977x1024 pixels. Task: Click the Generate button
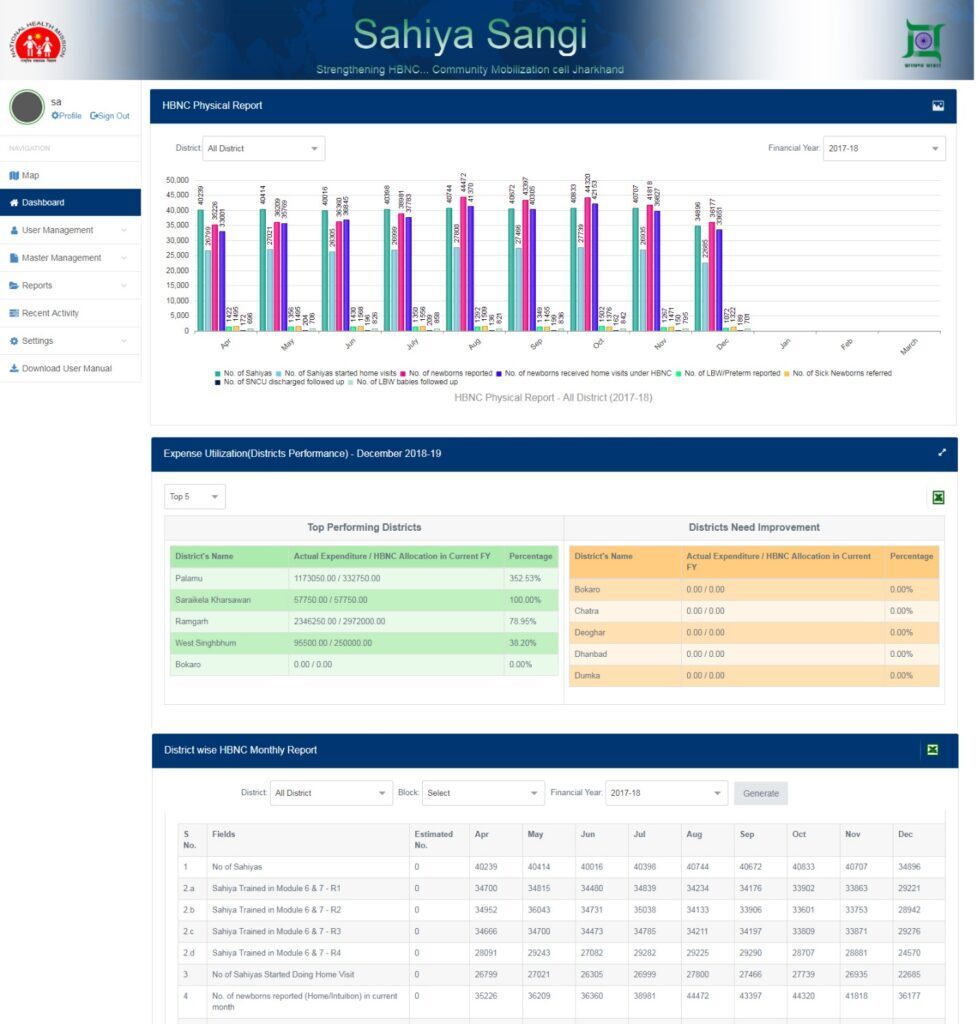pos(760,793)
